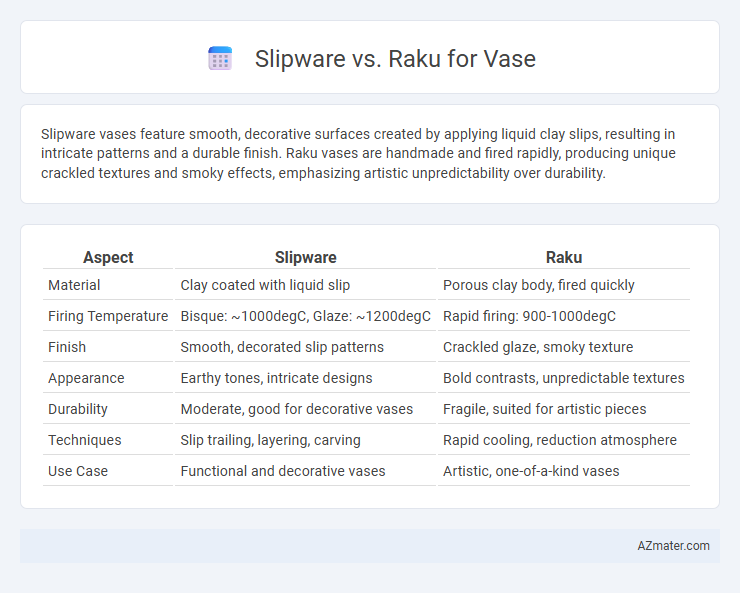Click the Use Case row label
This screenshot has height=593, width=740.
[78, 471]
